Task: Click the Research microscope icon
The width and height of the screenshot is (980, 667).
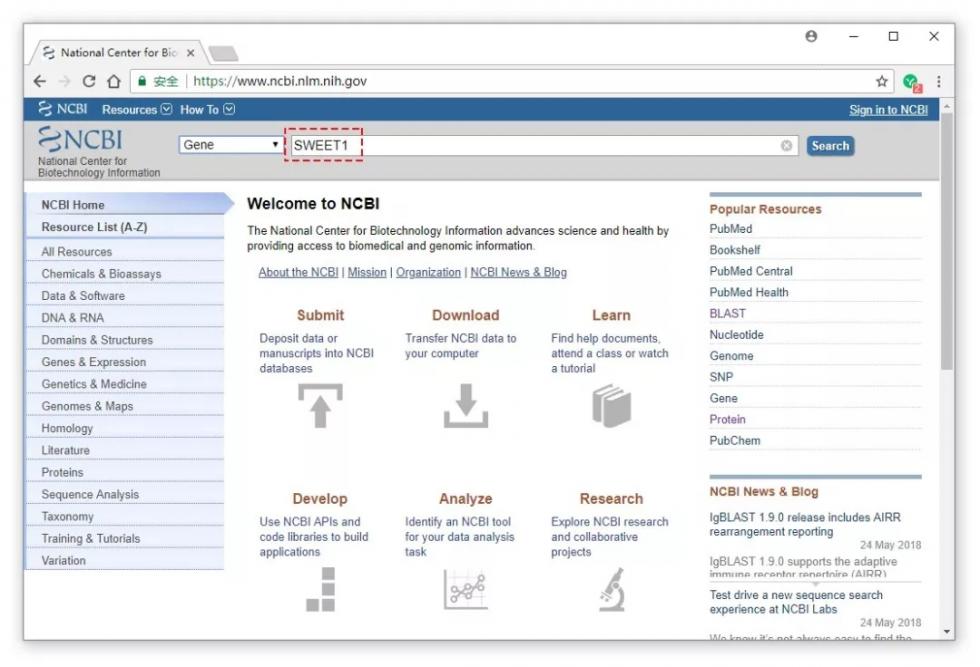Action: 612,589
